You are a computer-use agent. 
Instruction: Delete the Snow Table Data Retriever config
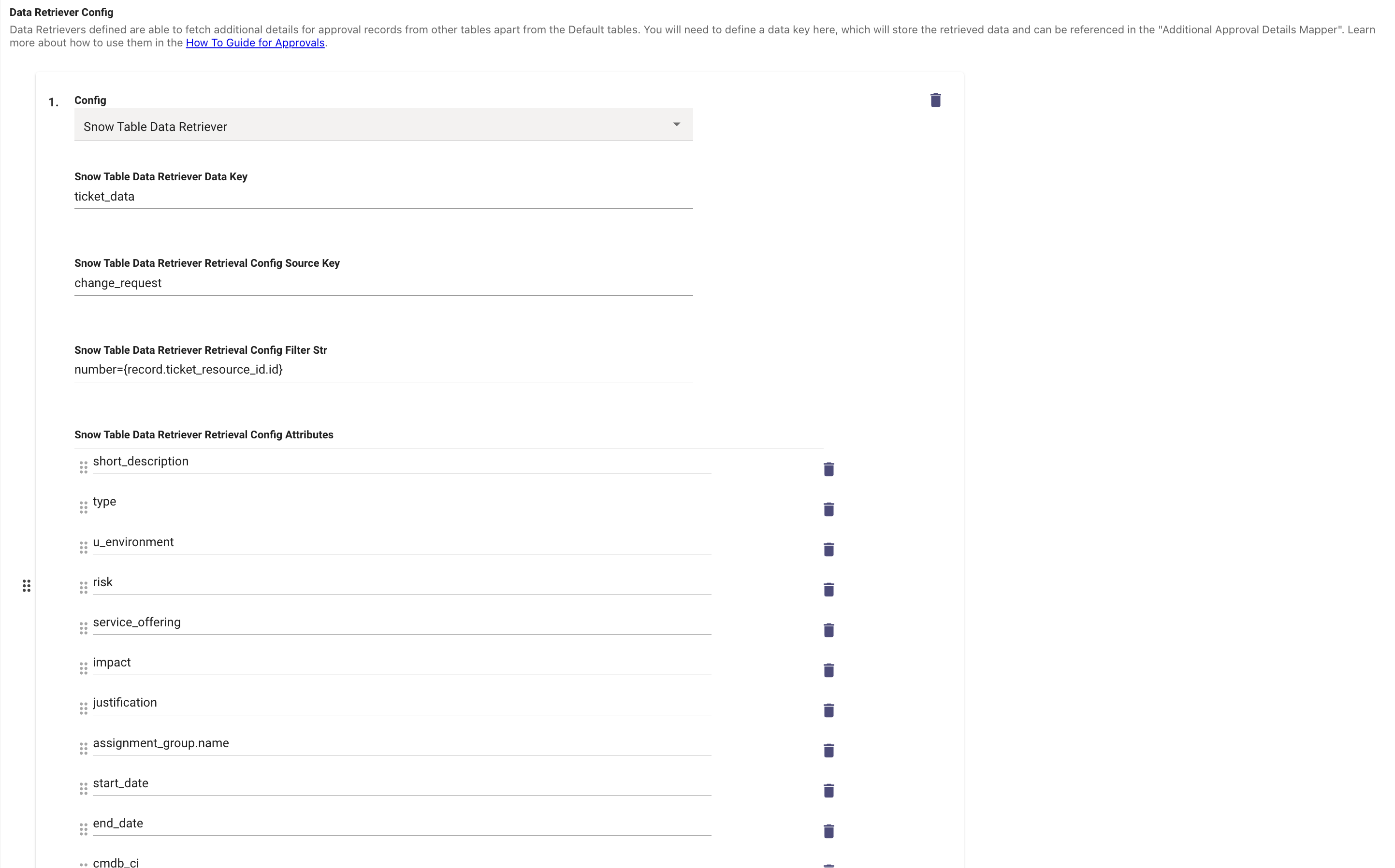coord(935,100)
